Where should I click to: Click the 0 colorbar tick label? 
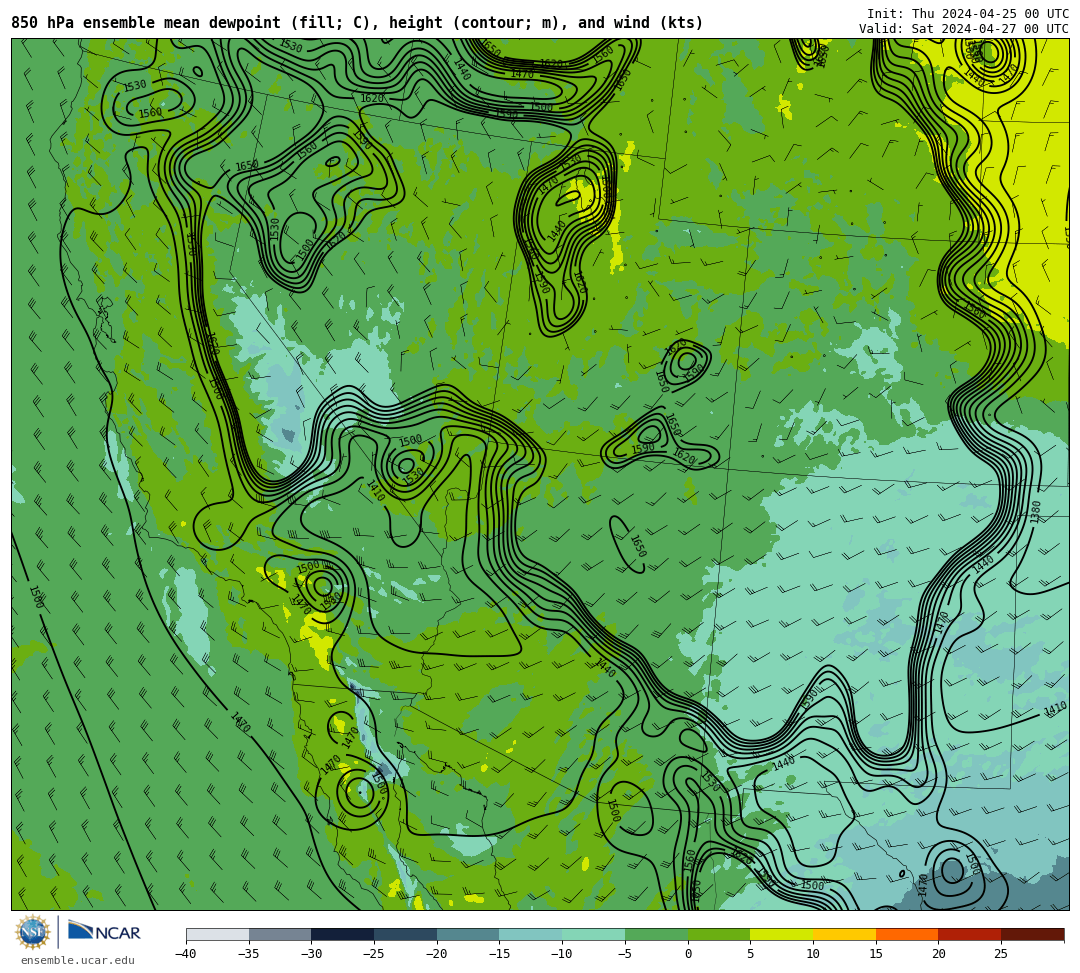tap(687, 954)
